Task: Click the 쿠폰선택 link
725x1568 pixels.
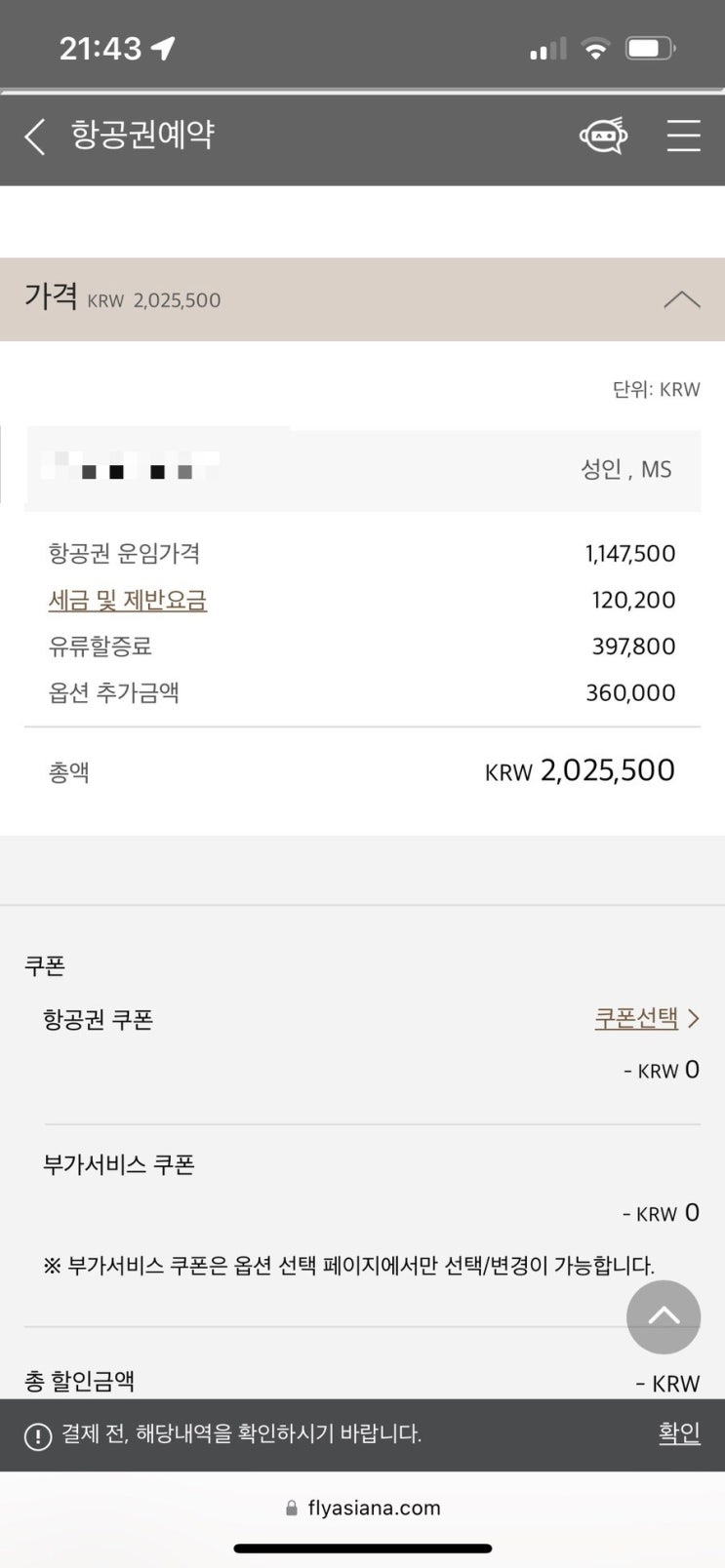Action: pyautogui.click(x=636, y=1018)
